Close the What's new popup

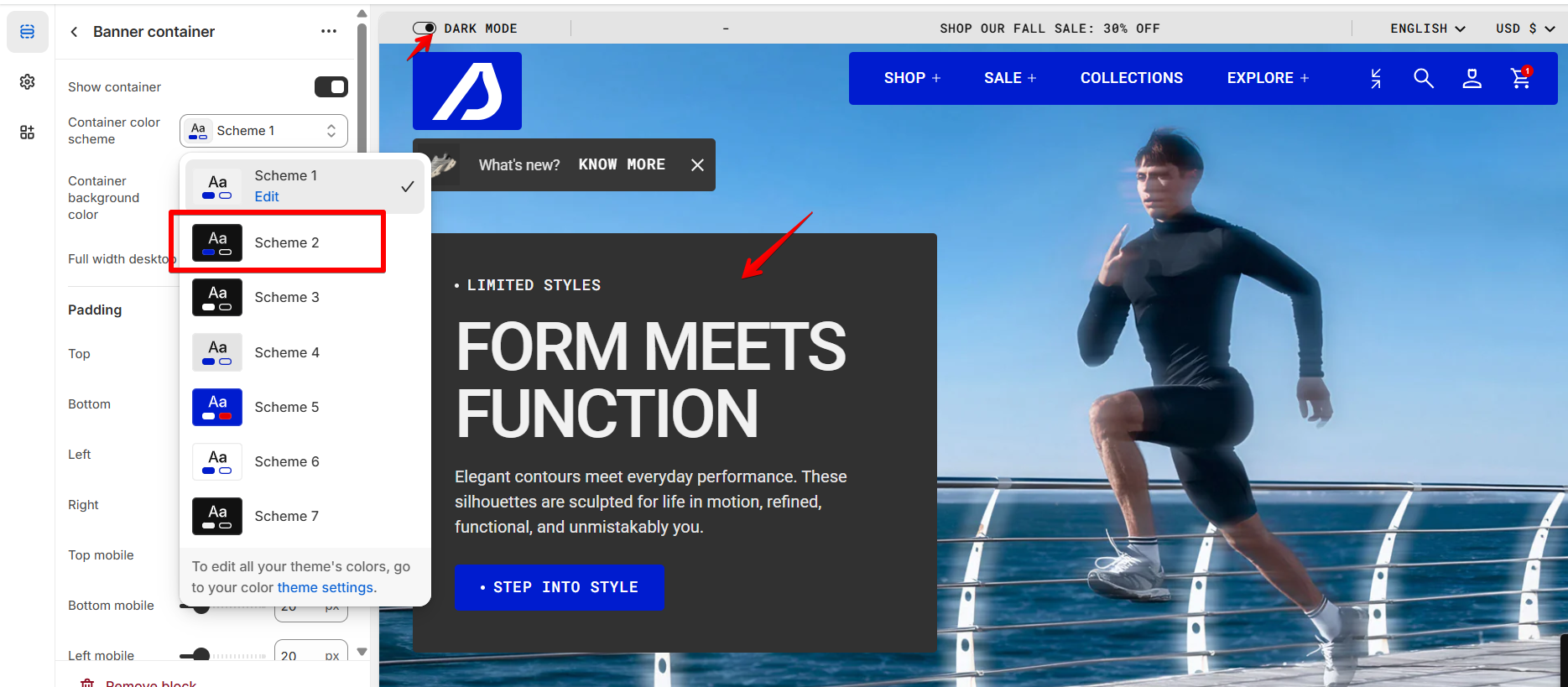[x=697, y=165]
